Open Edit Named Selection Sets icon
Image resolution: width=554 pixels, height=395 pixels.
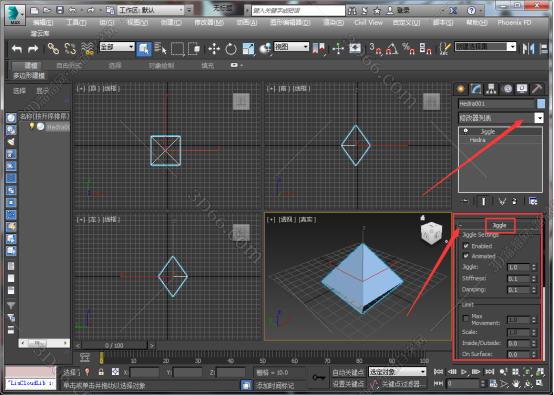pos(445,49)
